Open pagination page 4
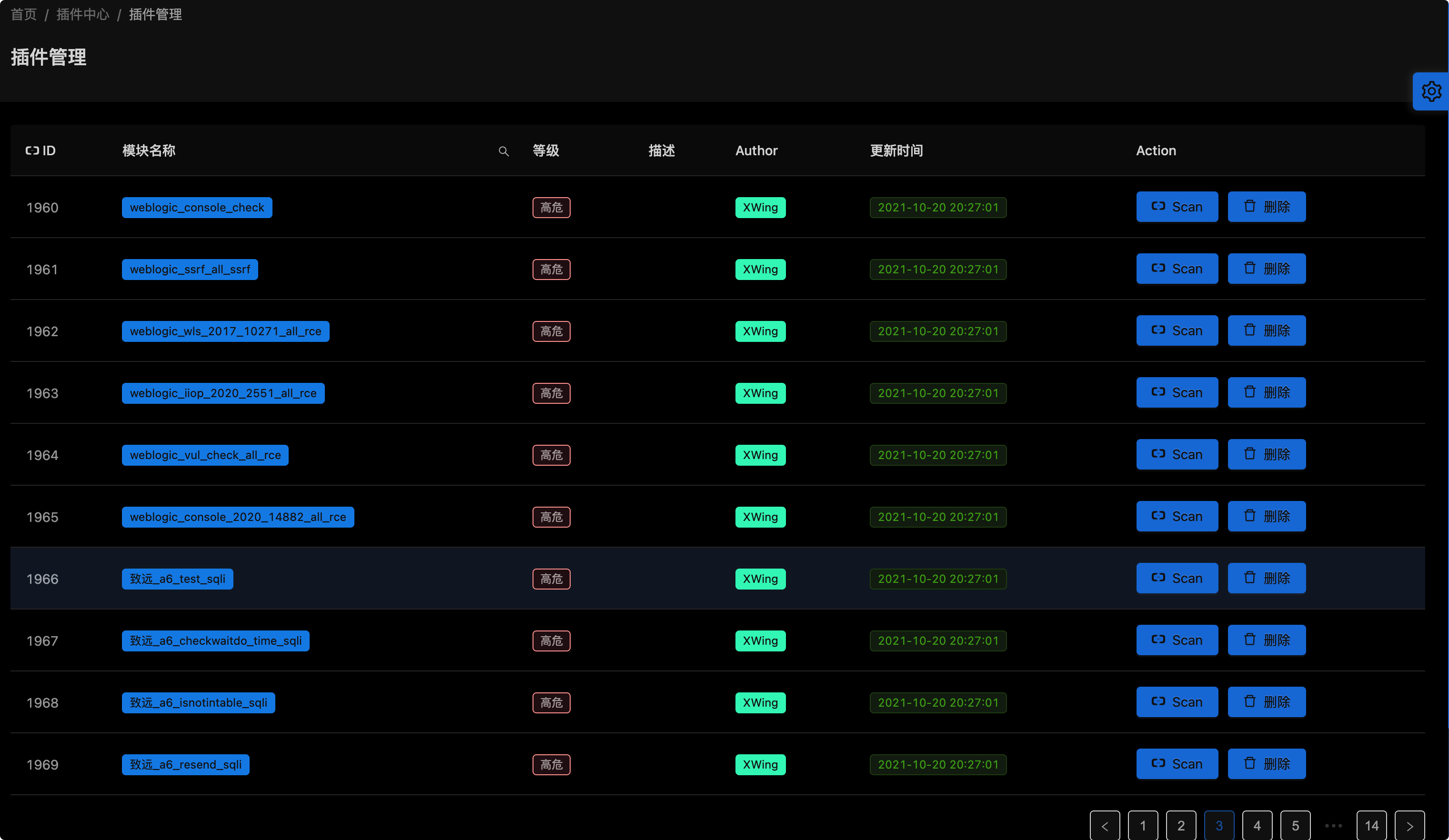 pyautogui.click(x=1257, y=826)
